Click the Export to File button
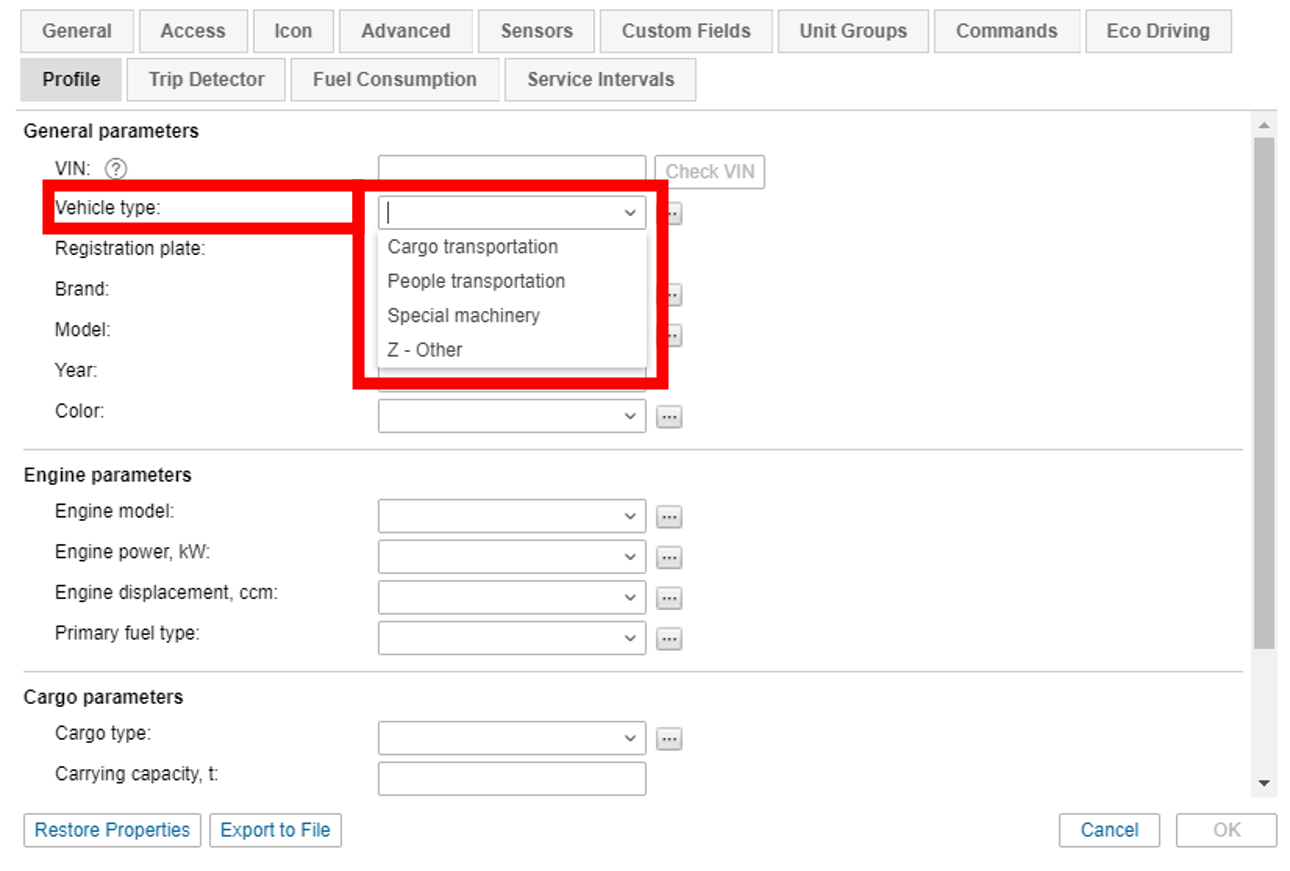This screenshot has width=1290, height=871. [x=275, y=830]
